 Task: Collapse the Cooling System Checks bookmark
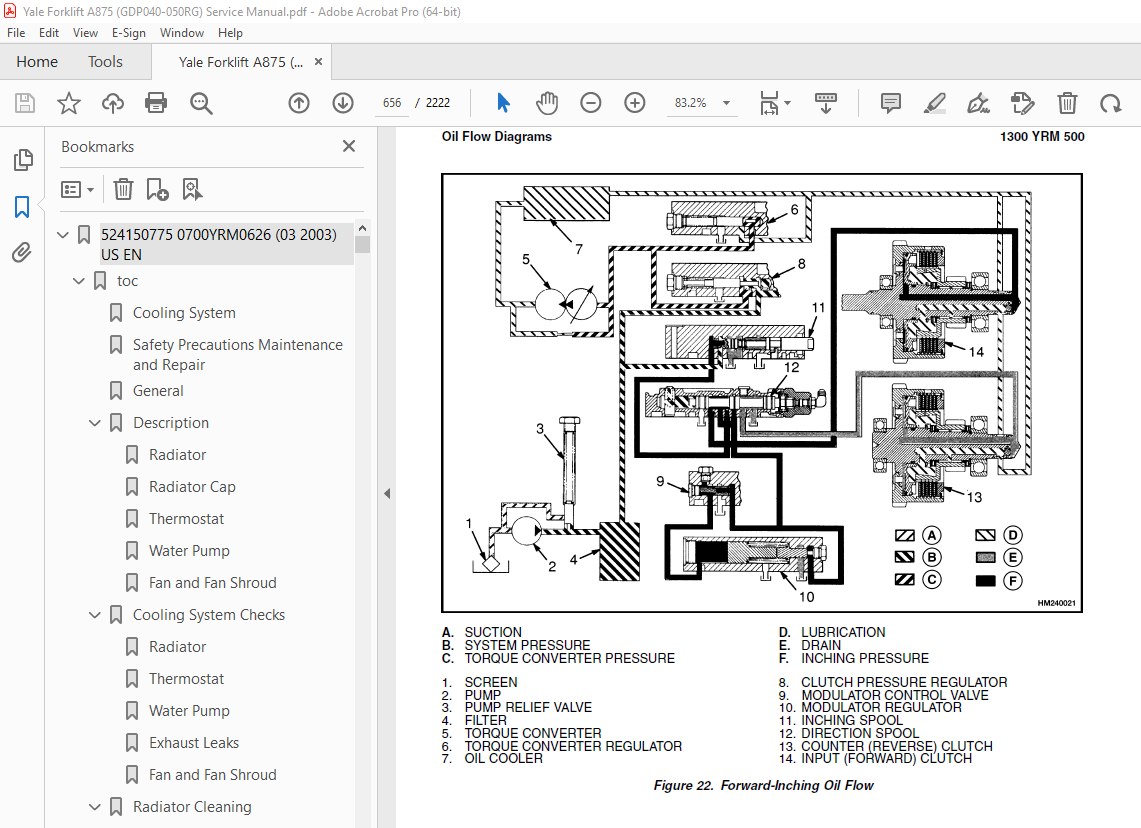[95, 615]
